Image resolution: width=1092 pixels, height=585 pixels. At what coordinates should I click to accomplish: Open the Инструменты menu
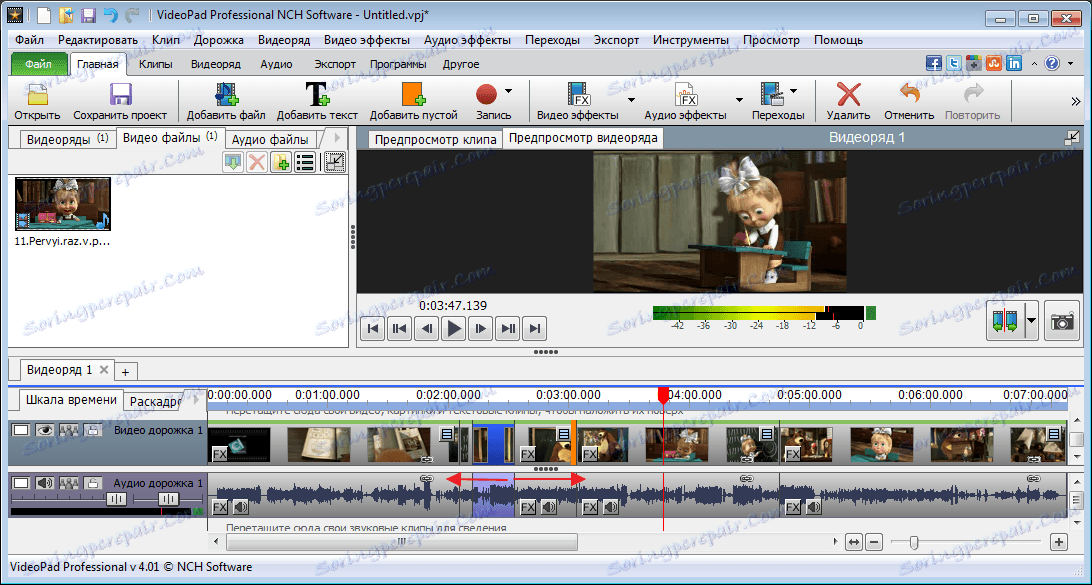[691, 40]
